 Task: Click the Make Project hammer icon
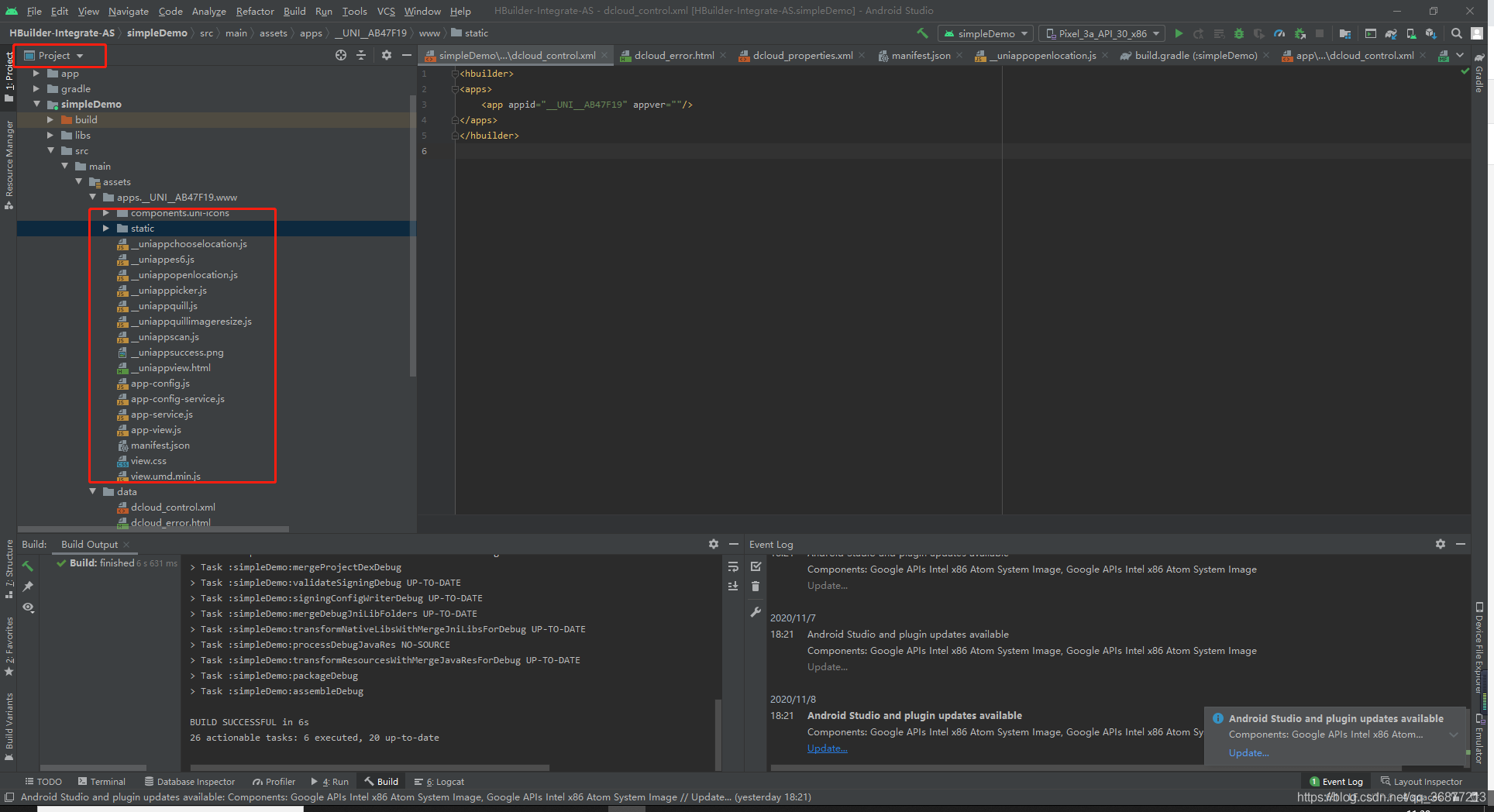click(x=922, y=33)
